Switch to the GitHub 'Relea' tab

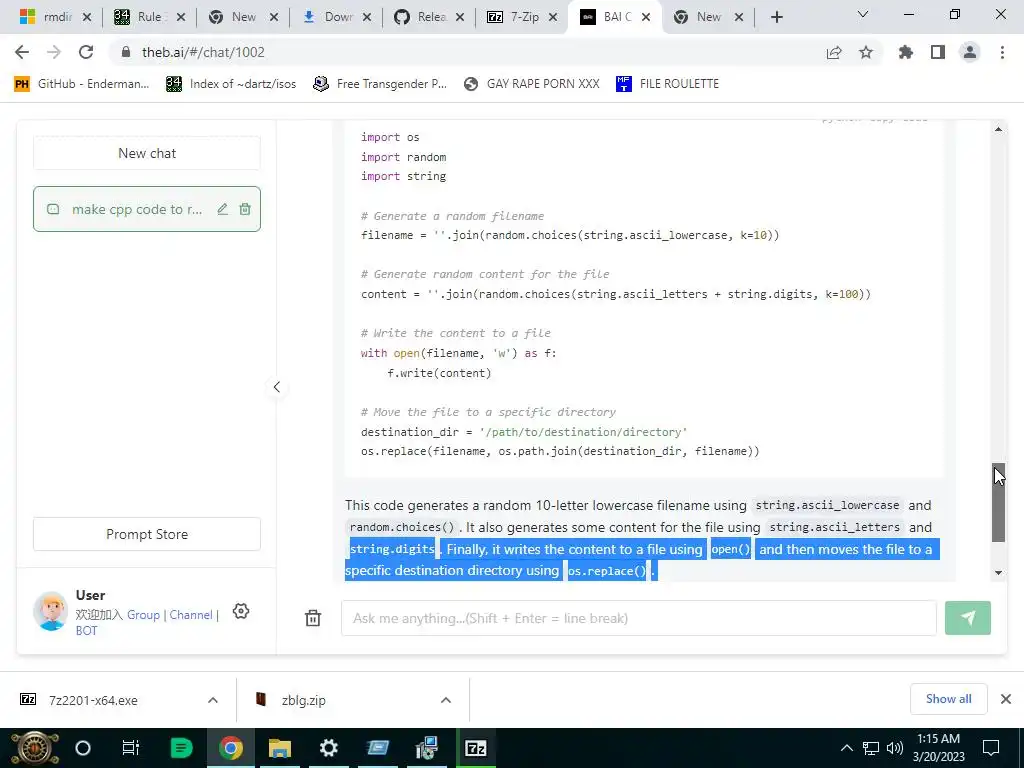pos(430,17)
